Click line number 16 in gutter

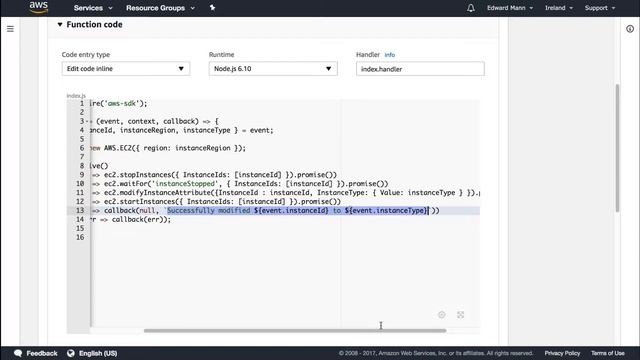(80, 238)
